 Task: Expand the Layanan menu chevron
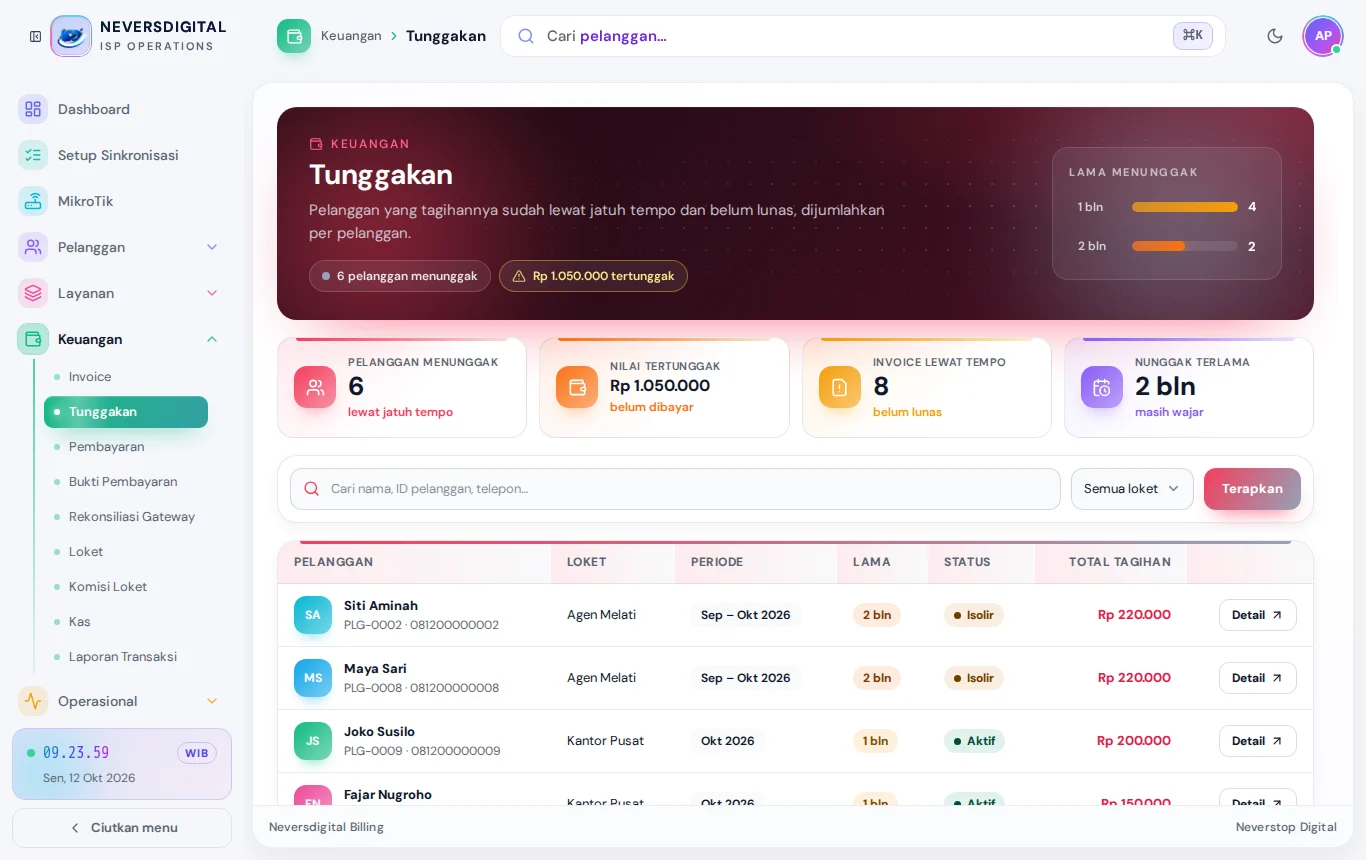click(212, 293)
